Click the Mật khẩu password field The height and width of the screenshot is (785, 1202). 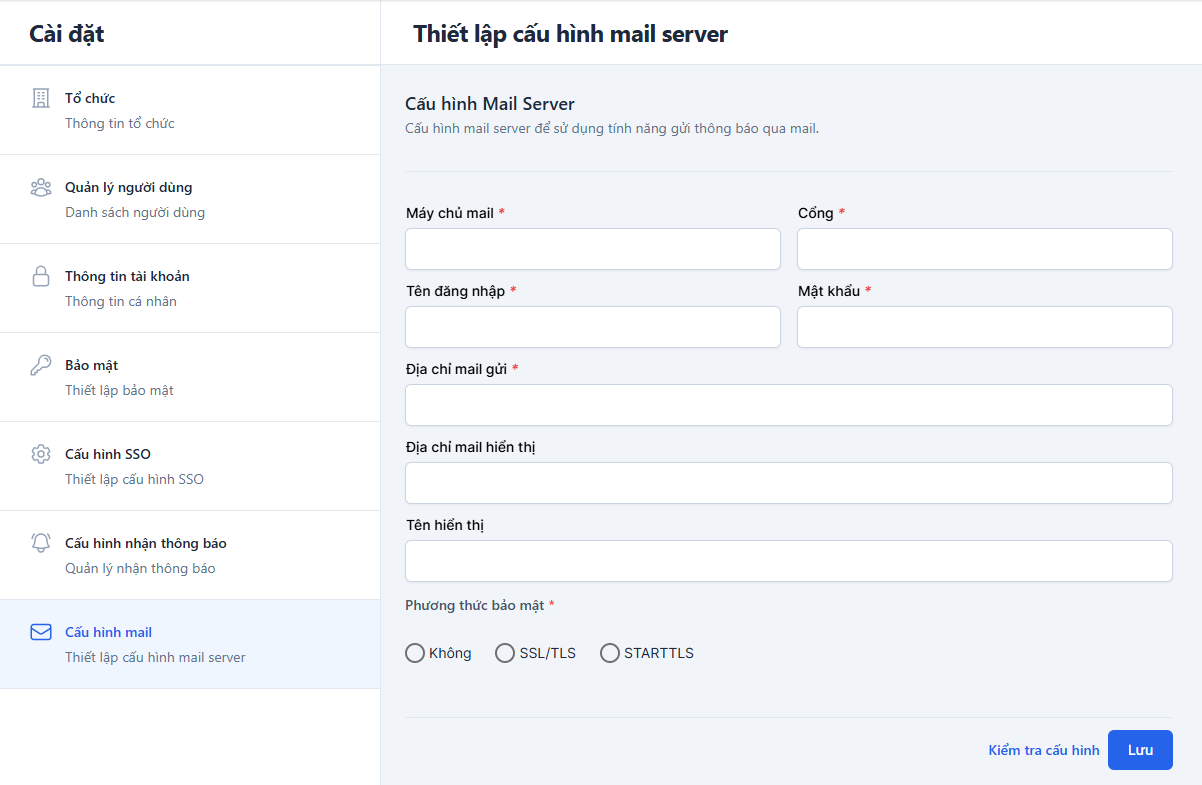[x=984, y=327]
